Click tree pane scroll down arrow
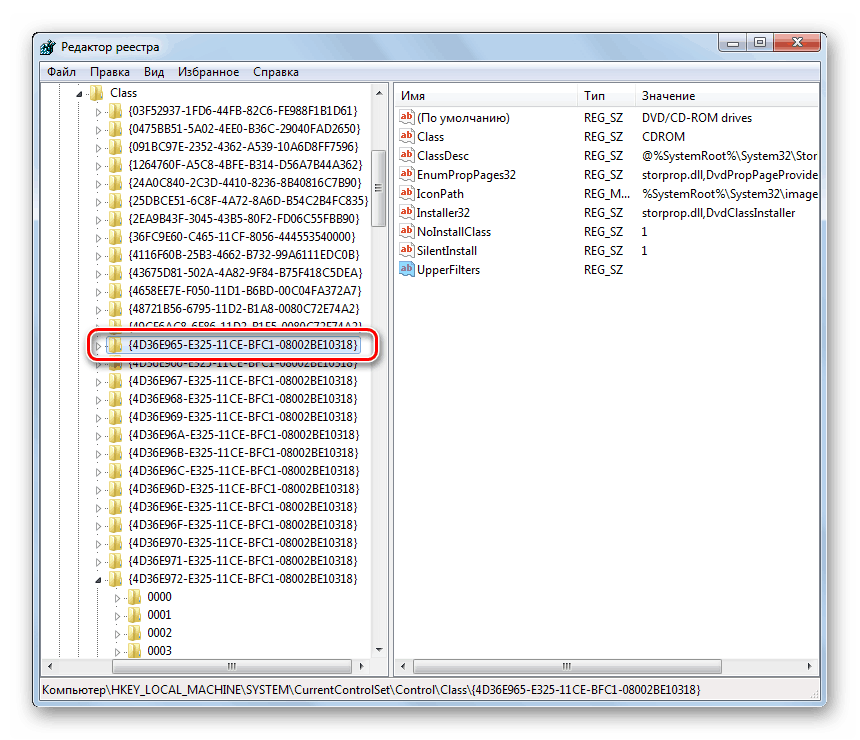Viewport: 860px width, 740px height. (x=379, y=650)
